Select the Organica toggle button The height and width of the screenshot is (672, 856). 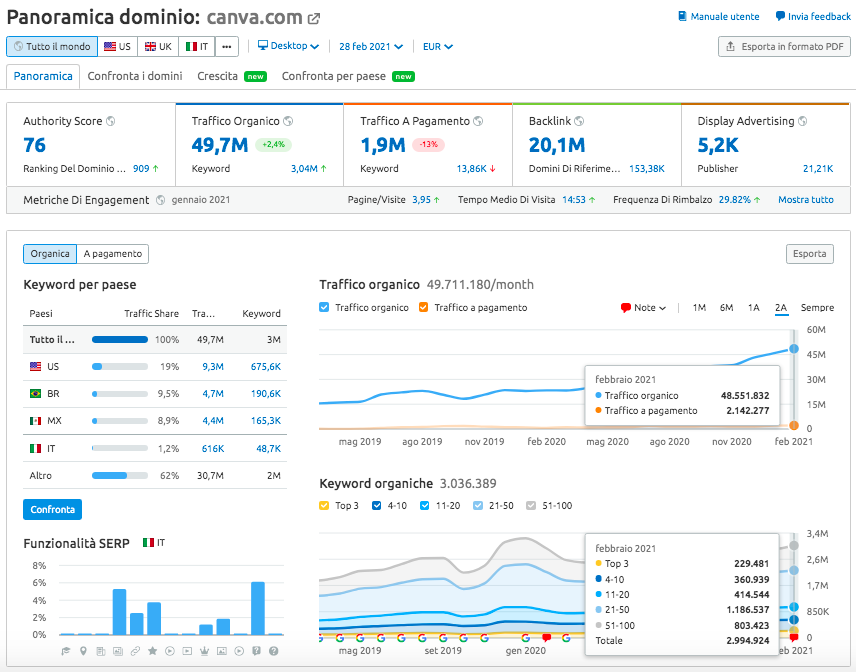50,254
